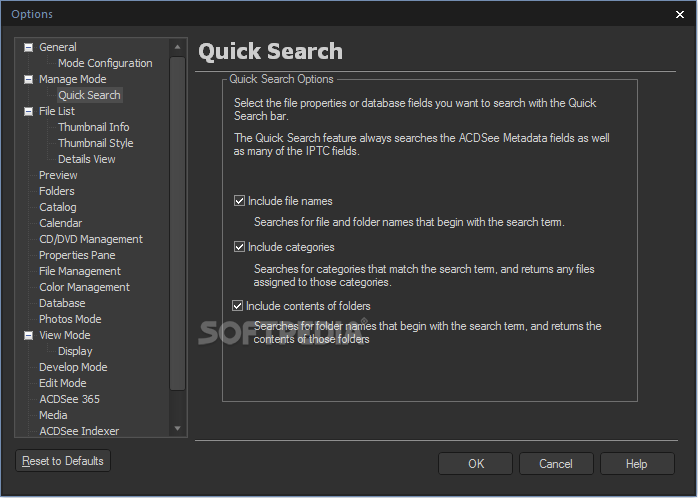This screenshot has height=498, width=698.
Task: Open Color Management options
Action: 84,287
